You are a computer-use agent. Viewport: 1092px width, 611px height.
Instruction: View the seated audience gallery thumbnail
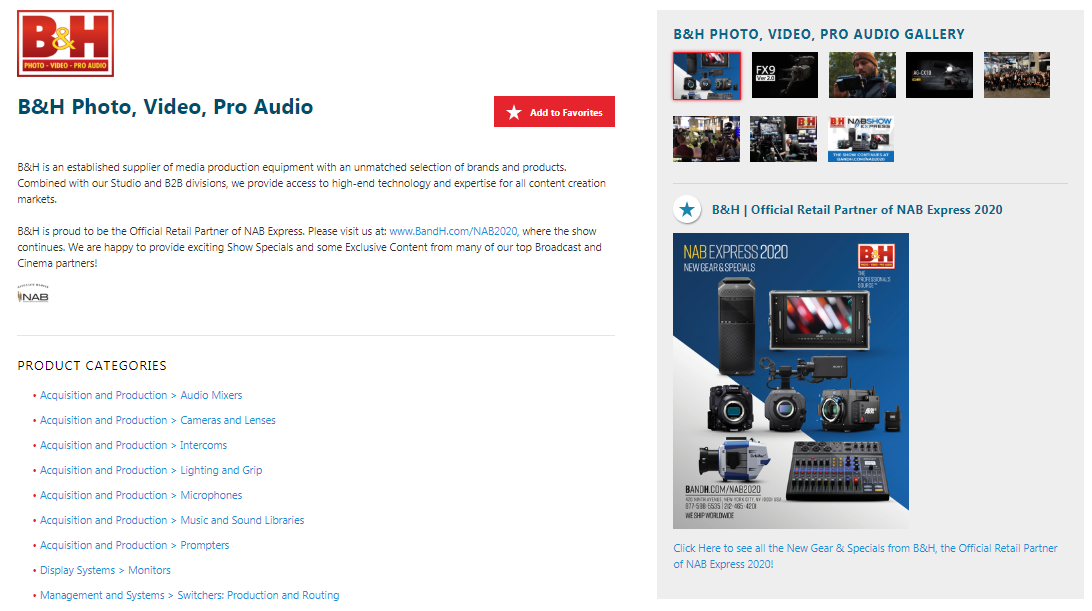pos(707,139)
